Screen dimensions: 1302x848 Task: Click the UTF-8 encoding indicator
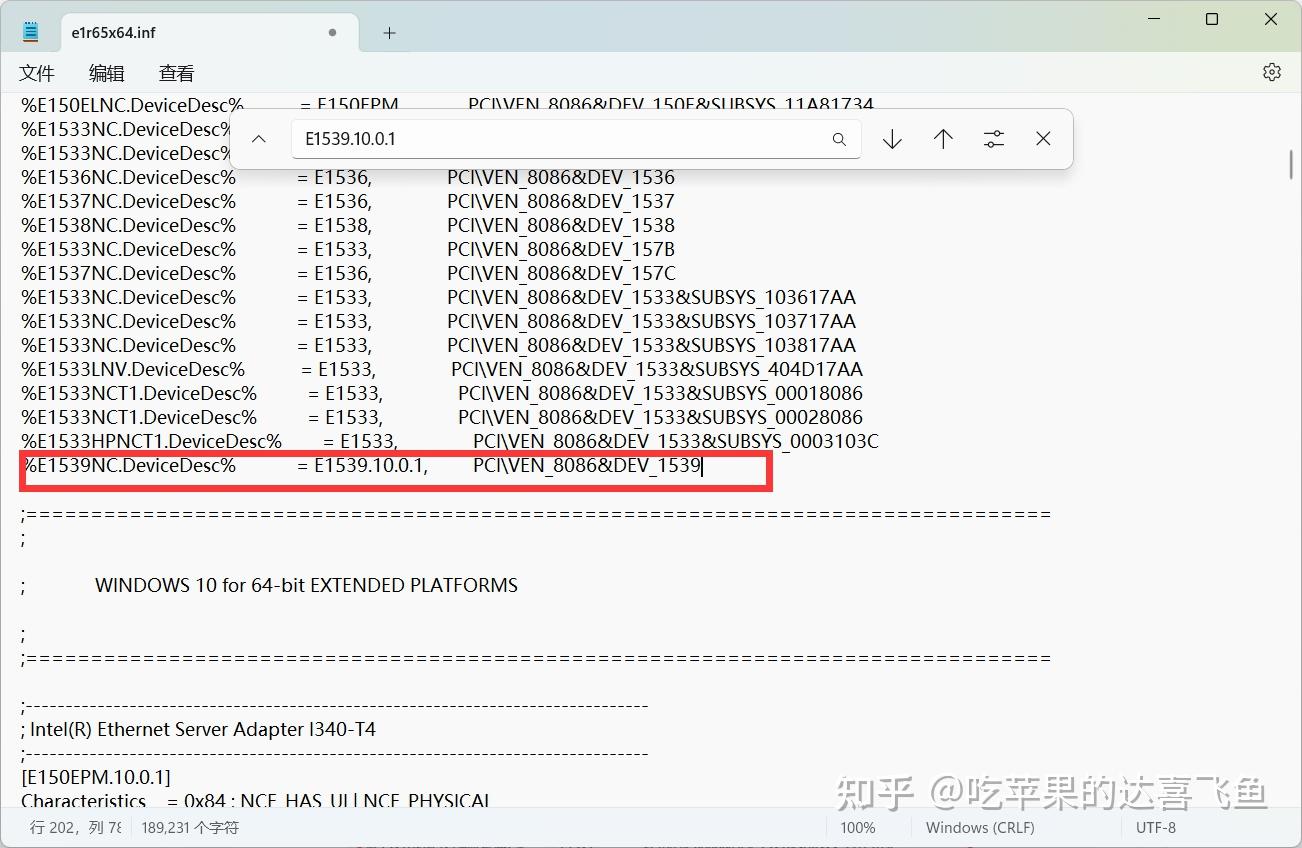1155,827
